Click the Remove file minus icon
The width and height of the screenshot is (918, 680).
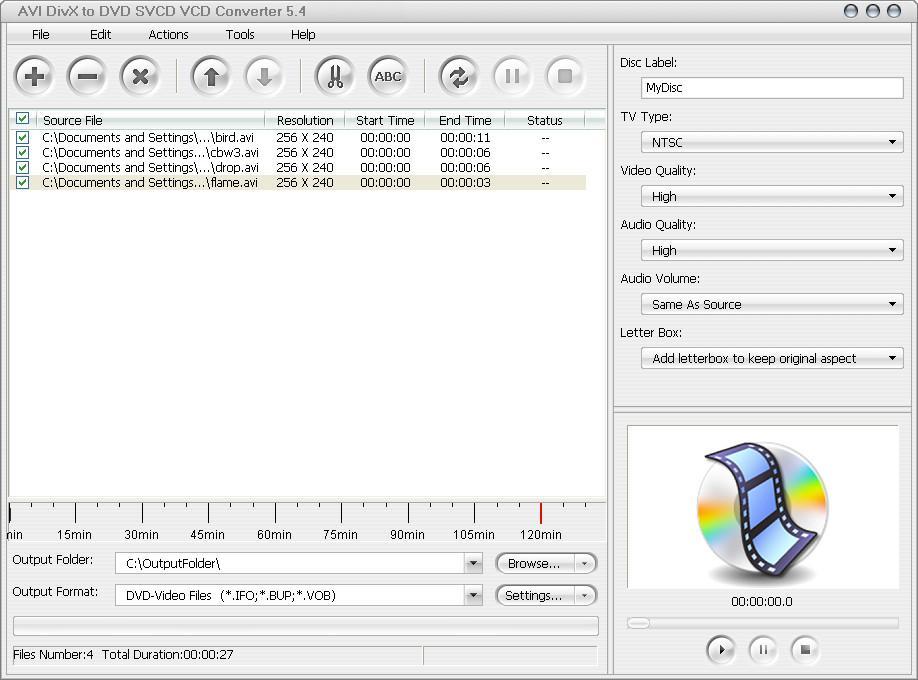pos(87,76)
